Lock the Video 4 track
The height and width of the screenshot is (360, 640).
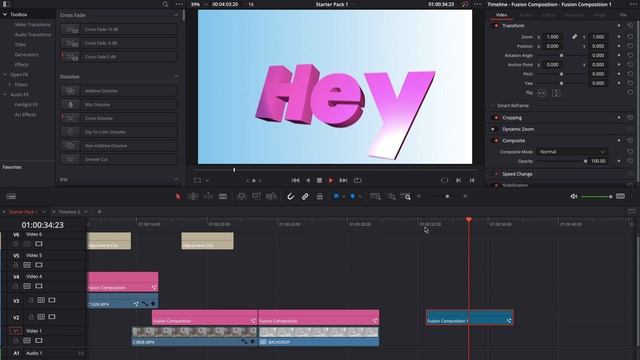16,286
